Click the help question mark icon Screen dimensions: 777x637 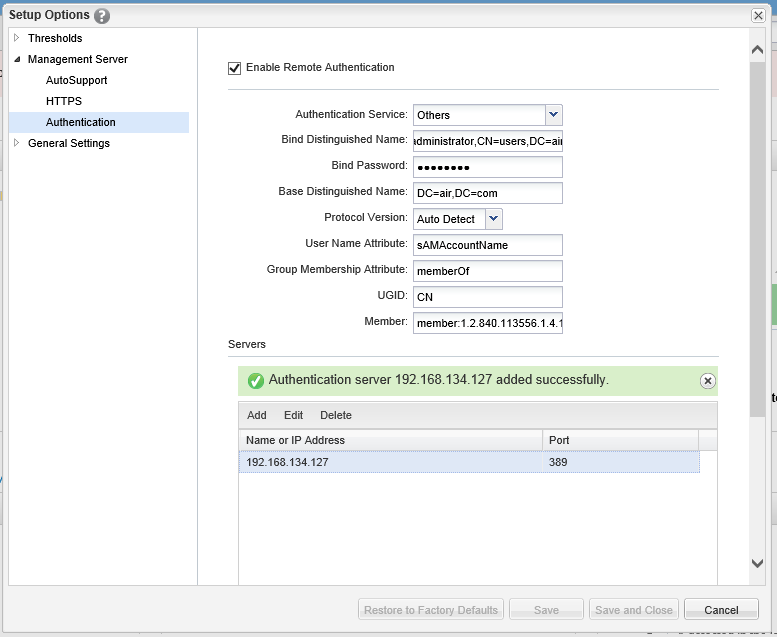coord(102,16)
